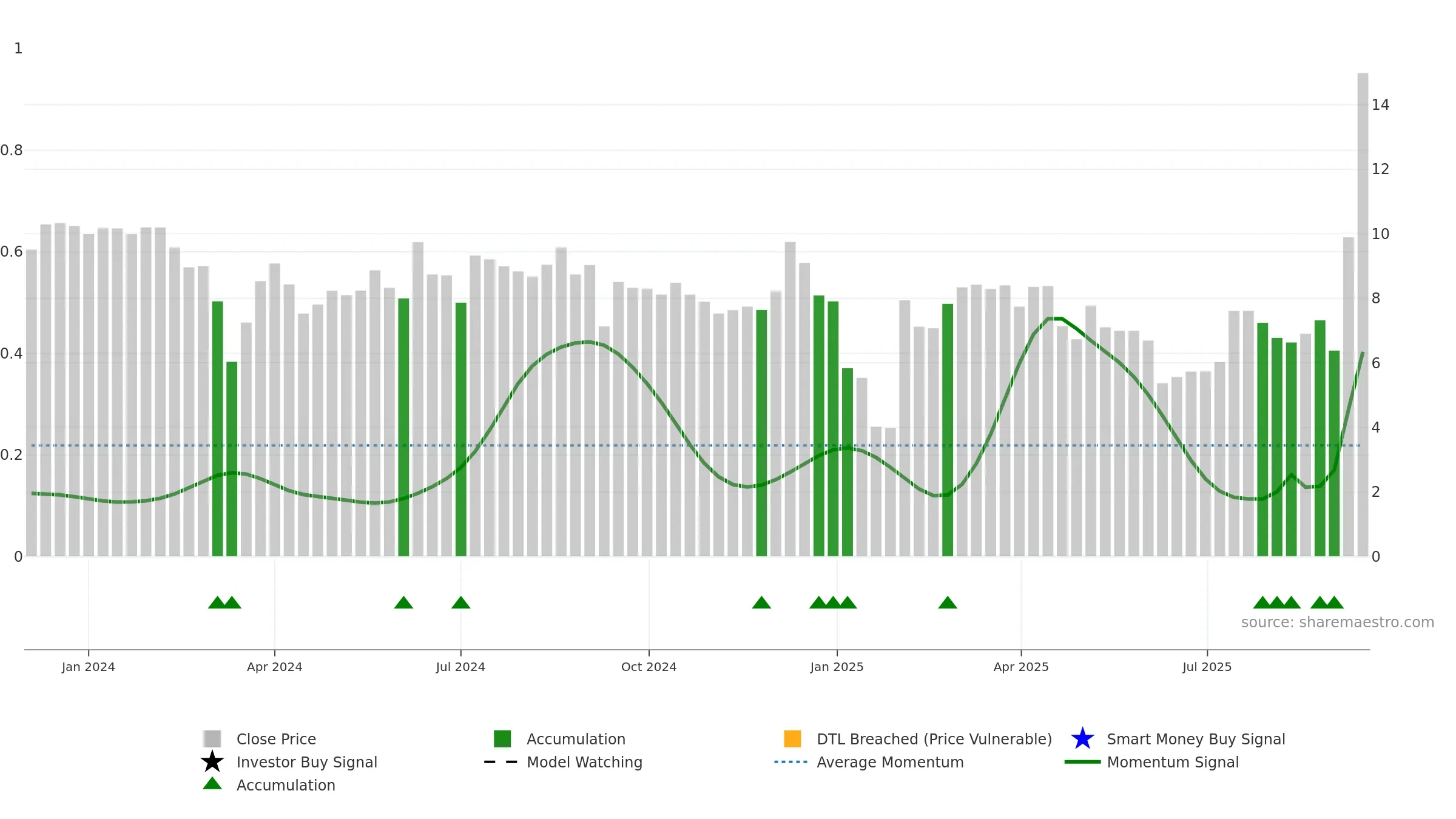Click the green Momentum Signal legend line
The image size is (1456, 819).
(x=1082, y=762)
